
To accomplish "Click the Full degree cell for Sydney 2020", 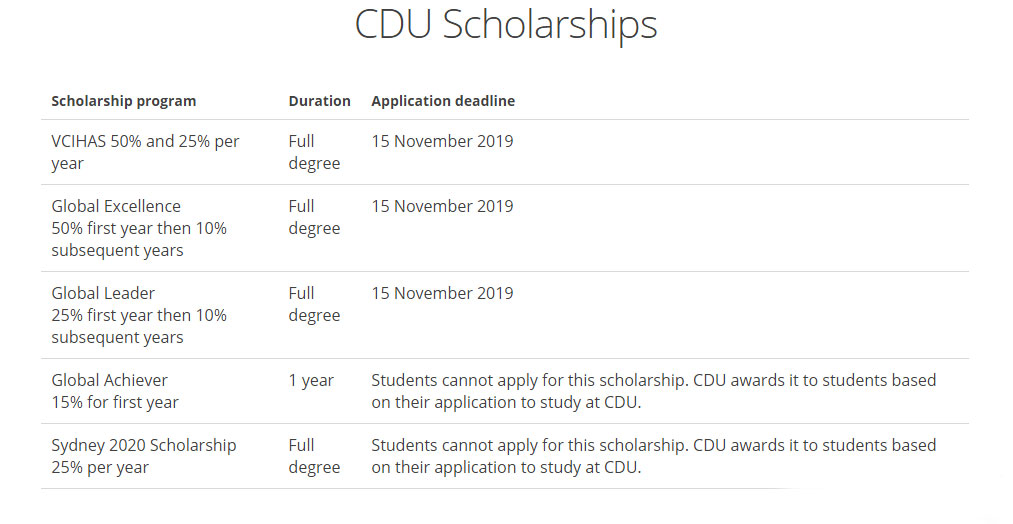I will tap(314, 457).
